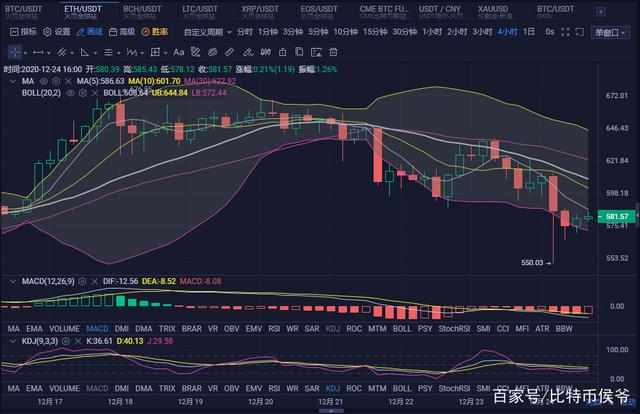Open the 设置 settings button
This screenshot has height=414, width=640.
(x=57, y=32)
